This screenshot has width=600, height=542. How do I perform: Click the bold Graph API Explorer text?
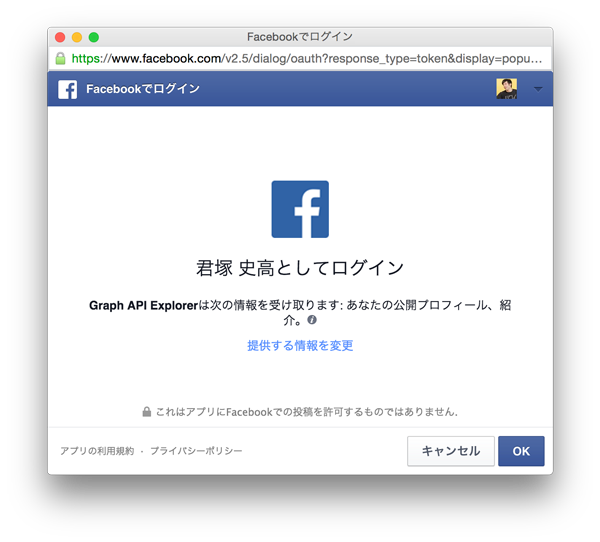point(143,305)
